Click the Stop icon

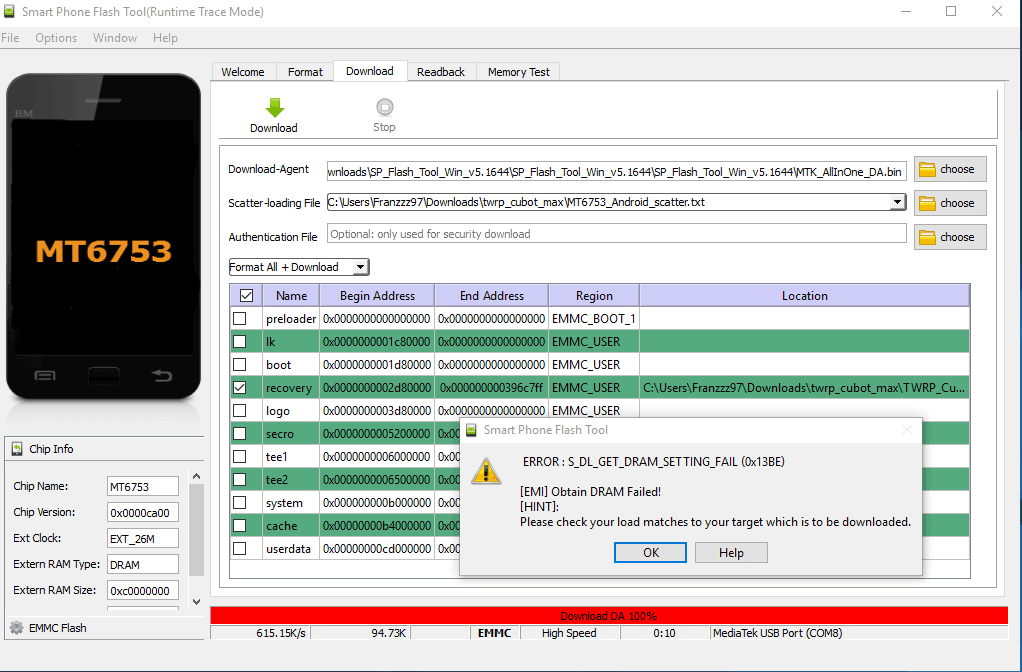(385, 107)
